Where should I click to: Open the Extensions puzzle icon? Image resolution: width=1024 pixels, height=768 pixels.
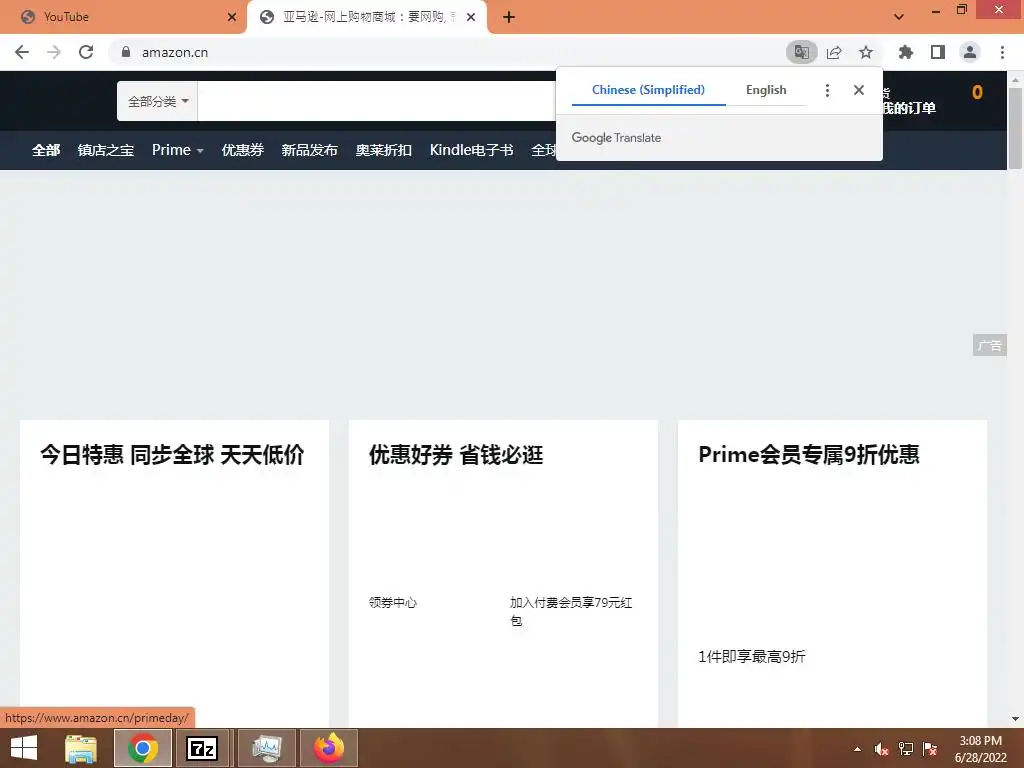point(905,52)
